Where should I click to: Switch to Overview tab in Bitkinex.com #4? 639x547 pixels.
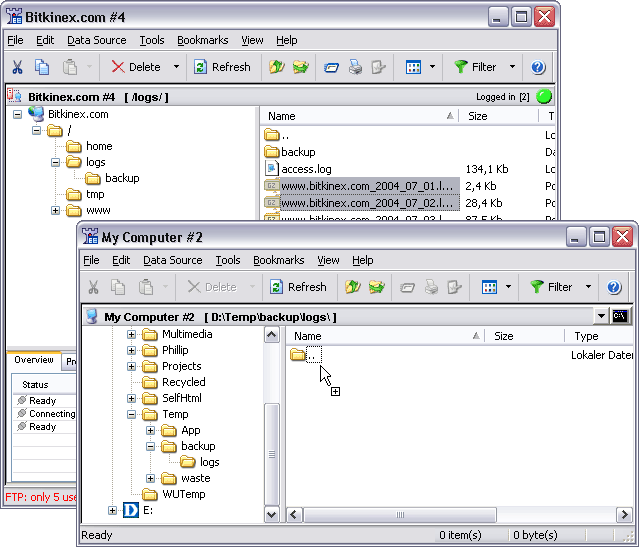(34, 360)
